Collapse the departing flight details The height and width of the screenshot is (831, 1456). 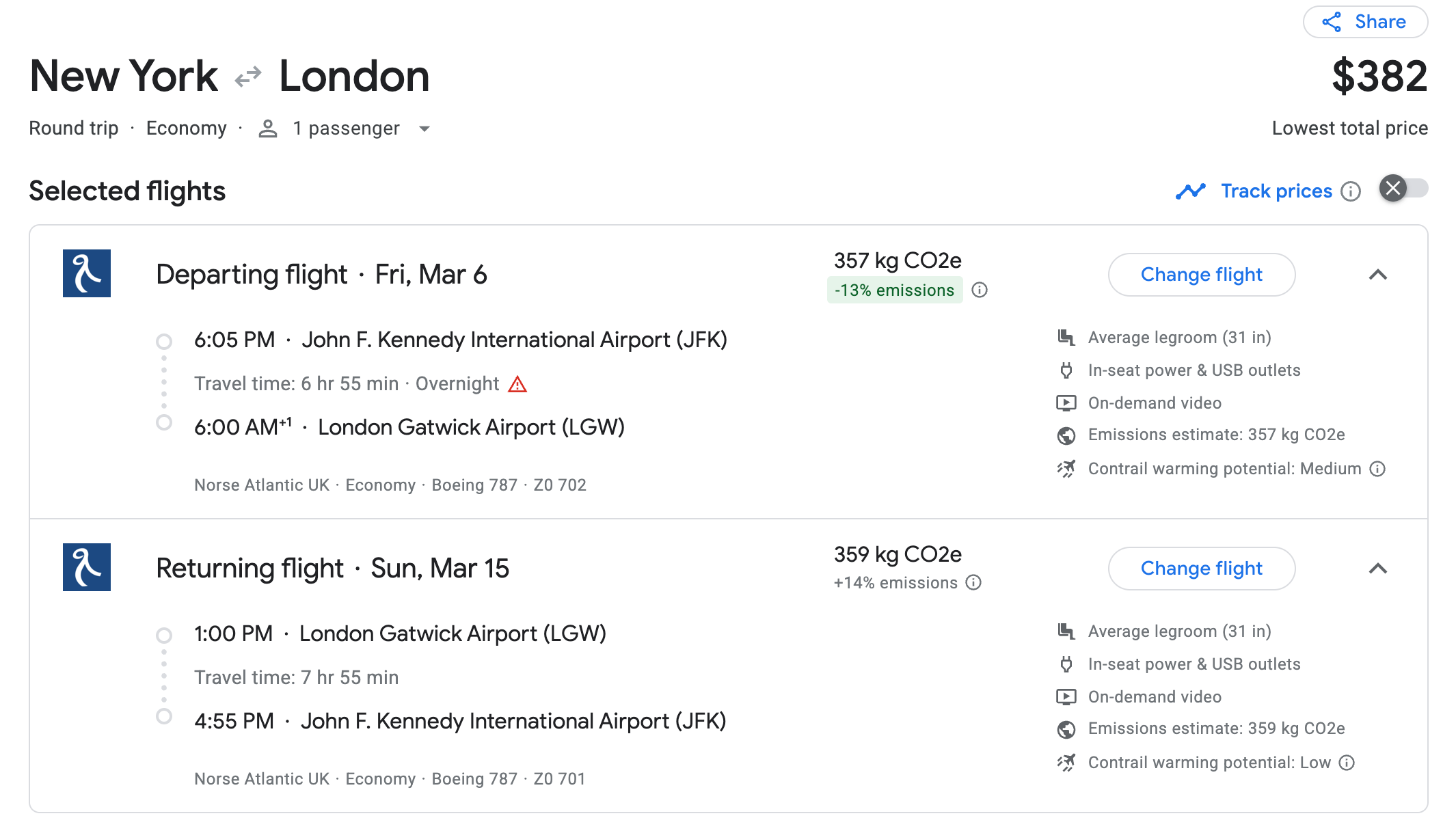click(x=1378, y=275)
